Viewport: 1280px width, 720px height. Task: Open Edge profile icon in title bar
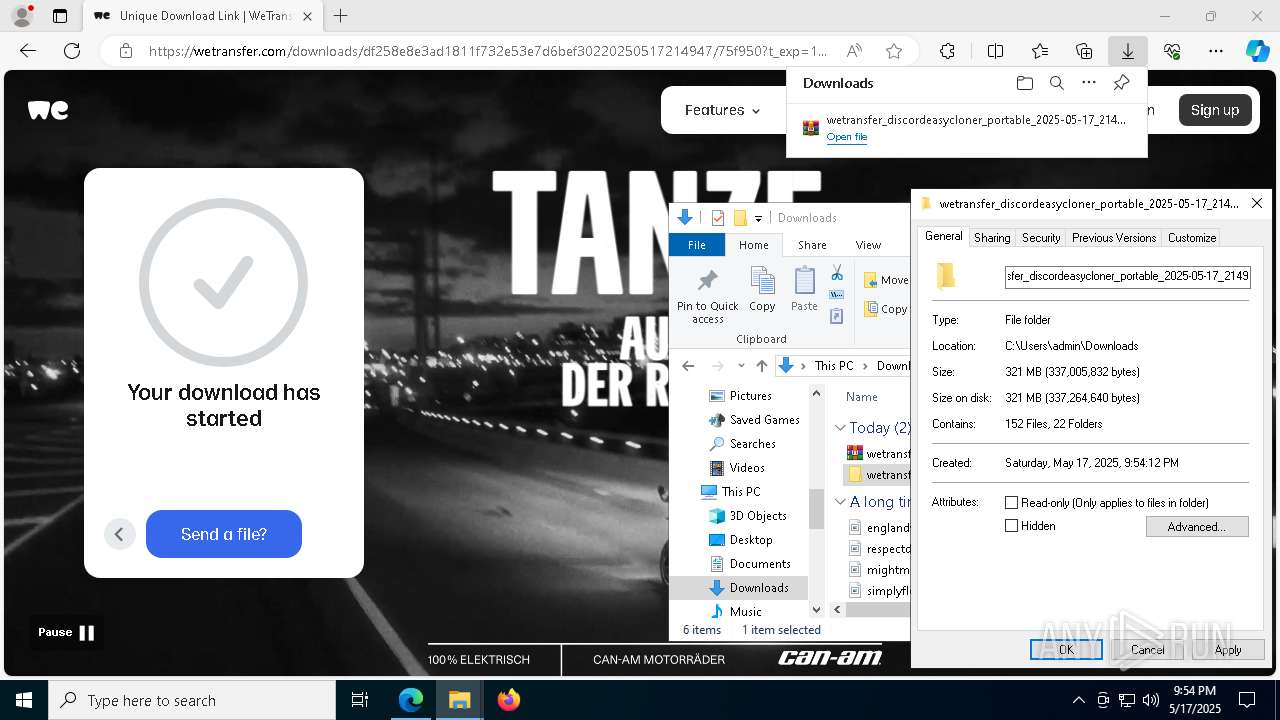[22, 16]
